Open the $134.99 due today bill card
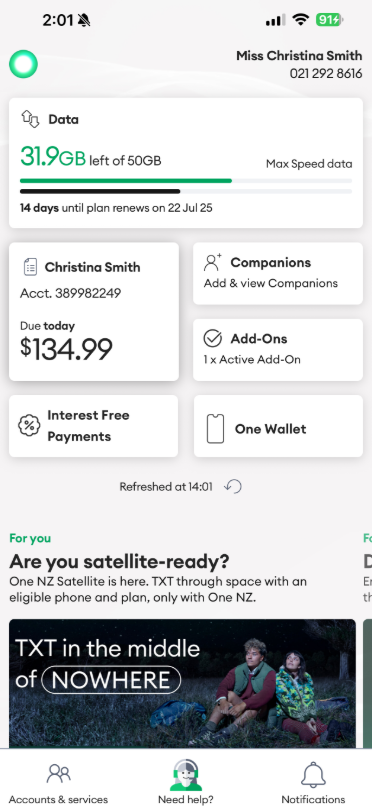 [94, 312]
